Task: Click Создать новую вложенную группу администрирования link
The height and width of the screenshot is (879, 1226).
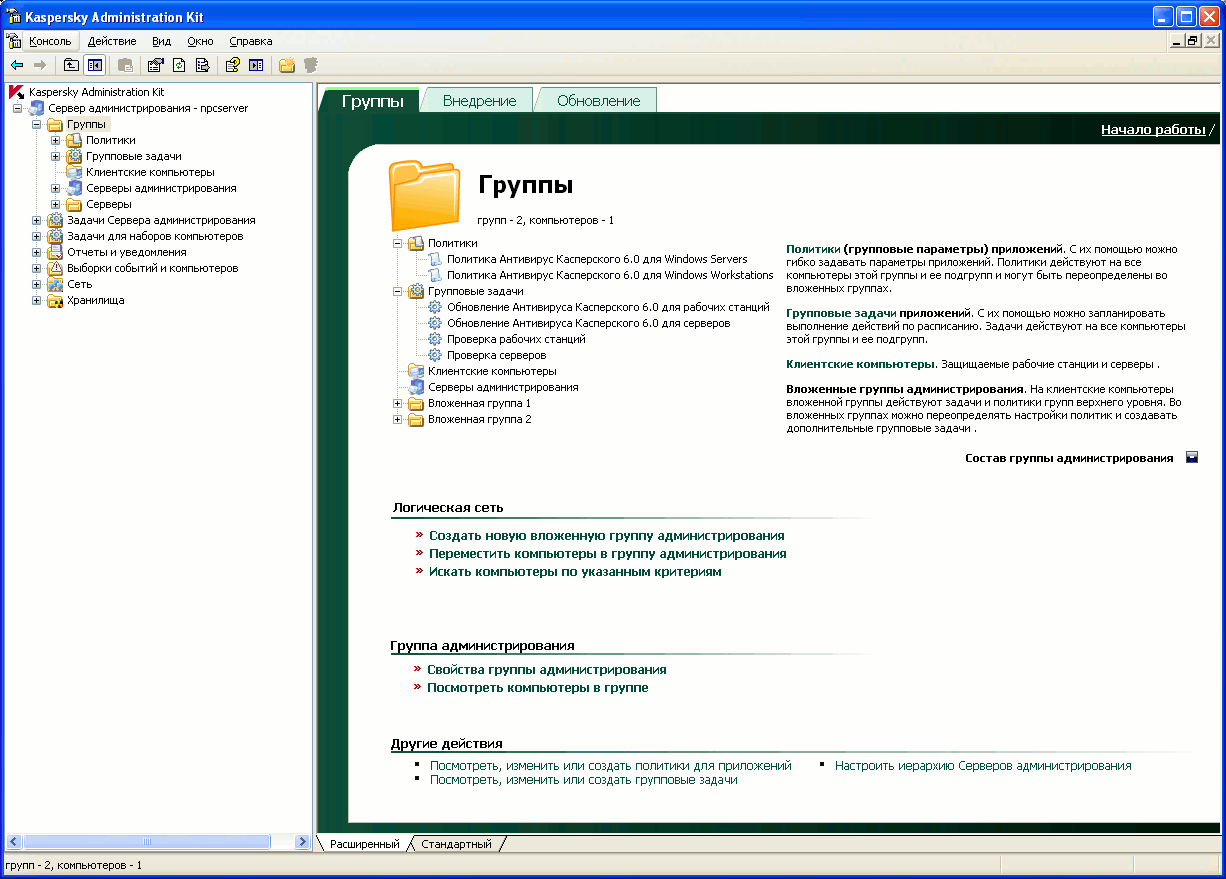Action: 606,536
